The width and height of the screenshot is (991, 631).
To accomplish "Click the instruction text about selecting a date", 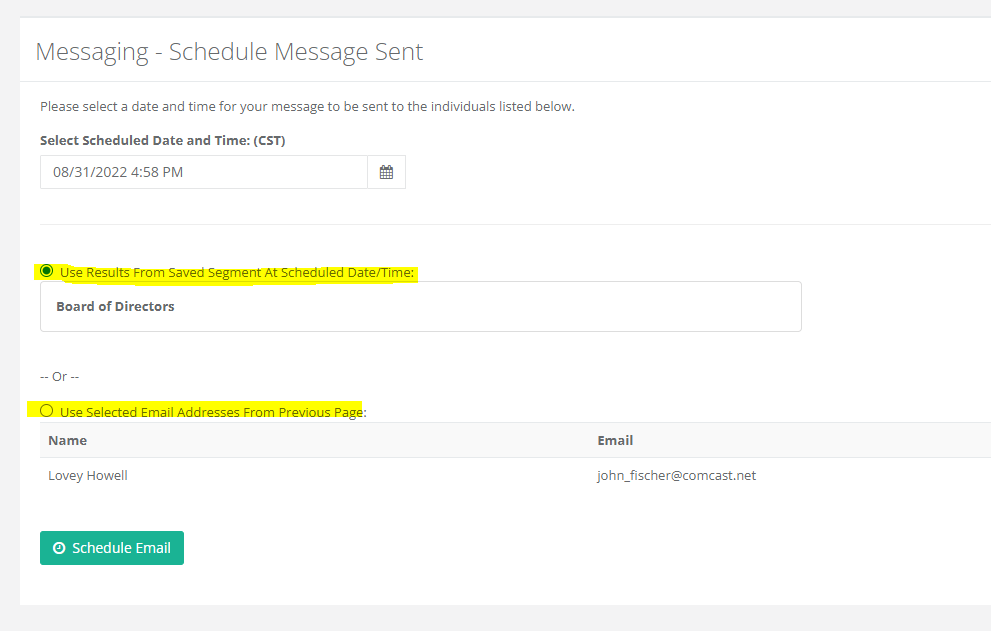I will [307, 106].
